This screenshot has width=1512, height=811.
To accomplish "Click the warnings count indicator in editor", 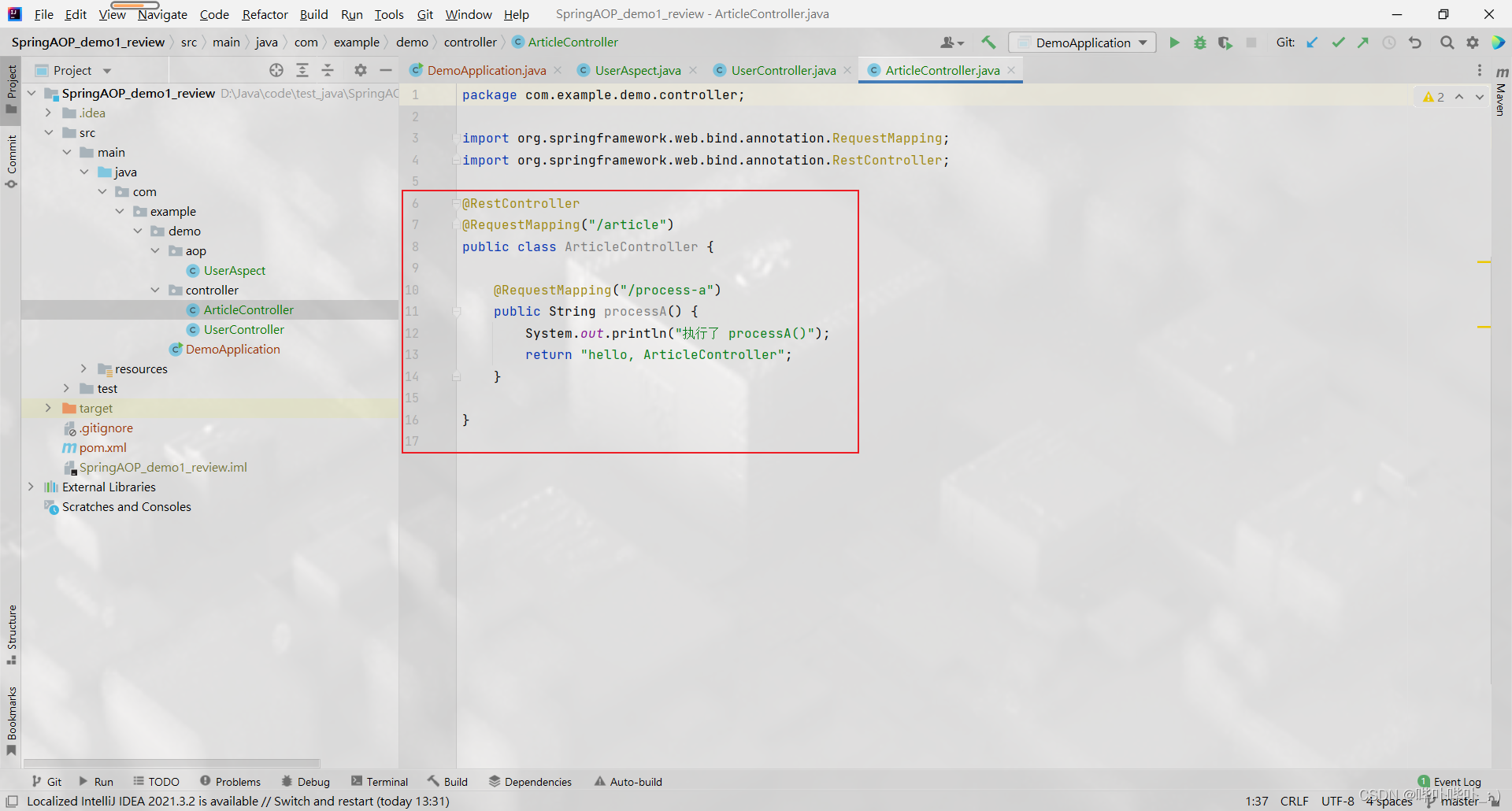I will pos(1433,97).
